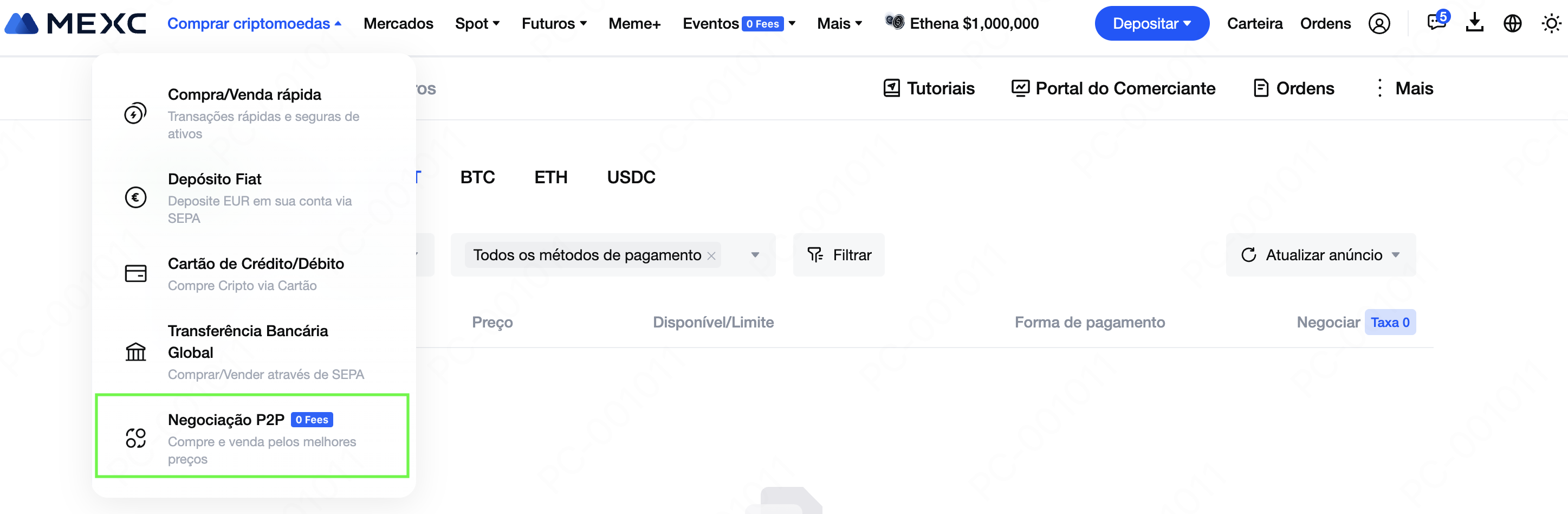
Task: Click the Filtrar funnel icon
Action: (x=814, y=255)
